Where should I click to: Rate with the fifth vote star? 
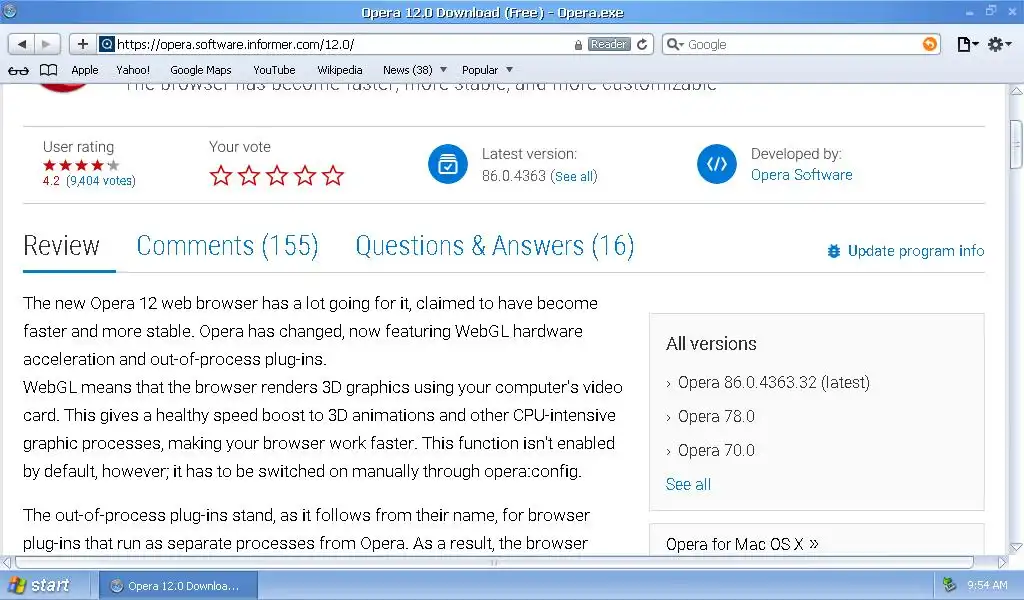pyautogui.click(x=333, y=175)
